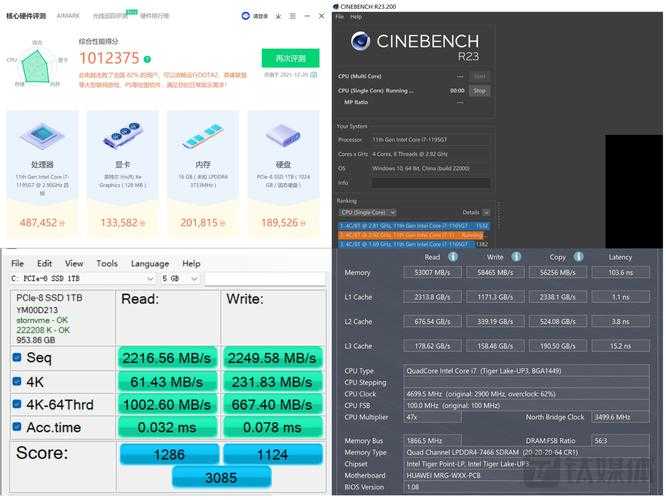The height and width of the screenshot is (500, 666).
Task: Click the processor chip illustration on the CPU card
Action: pos(42,136)
